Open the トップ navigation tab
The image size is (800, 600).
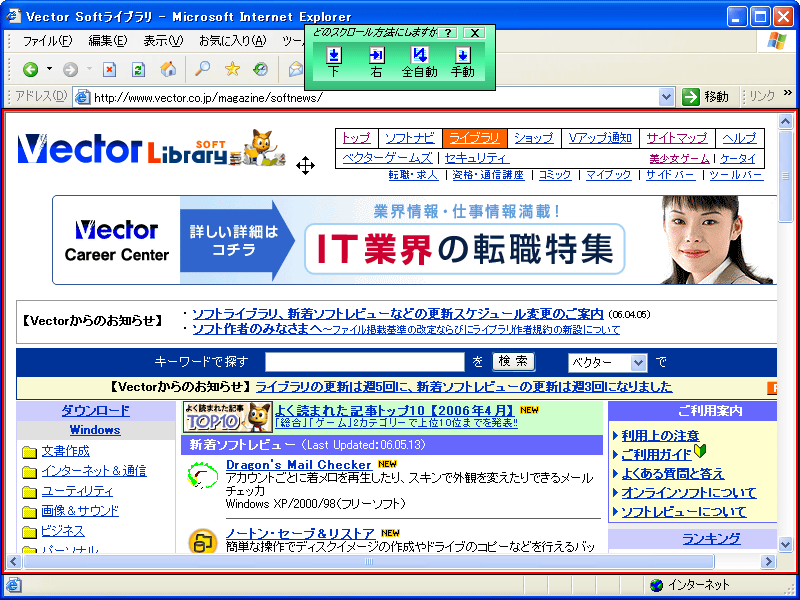357,138
